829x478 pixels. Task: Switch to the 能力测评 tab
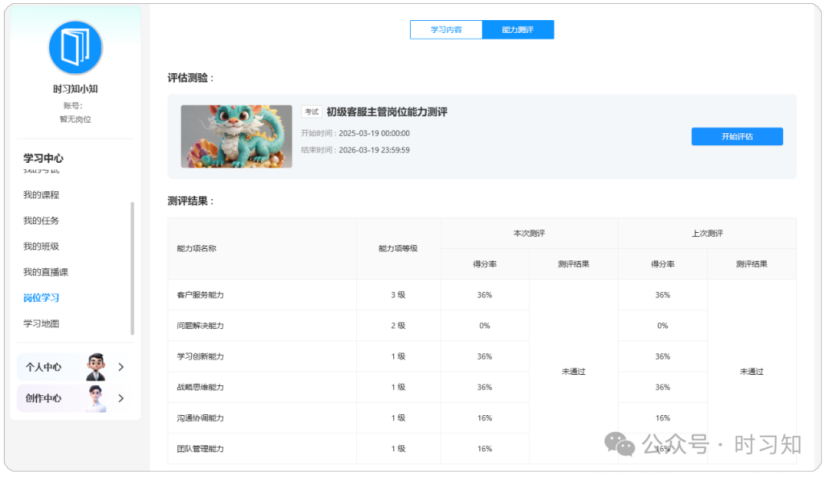point(518,30)
